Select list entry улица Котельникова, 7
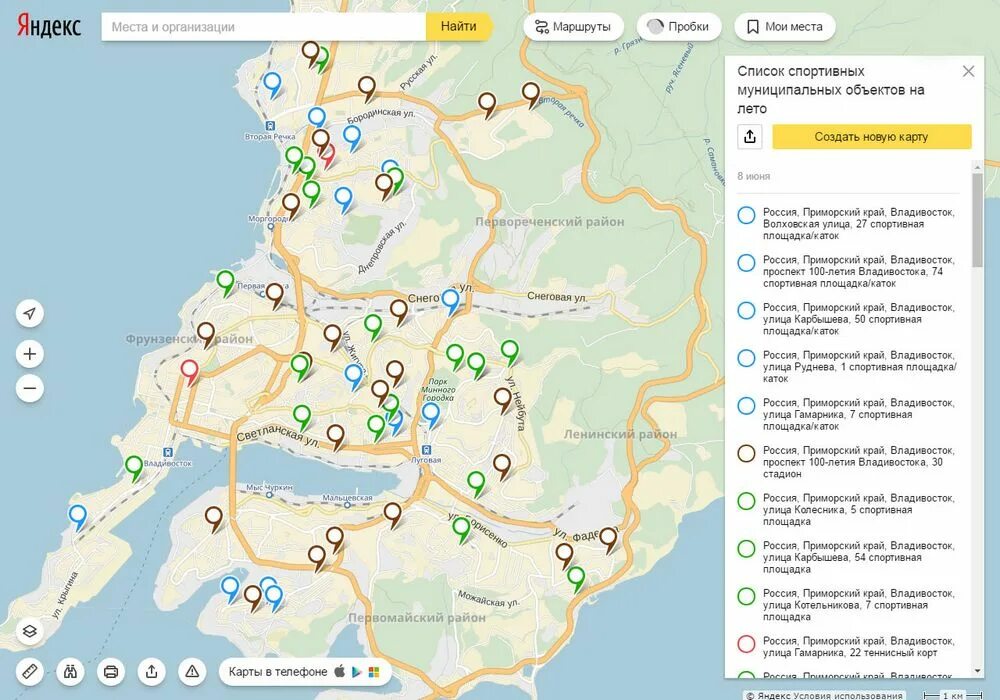Image resolution: width=1000 pixels, height=700 pixels. point(848,605)
